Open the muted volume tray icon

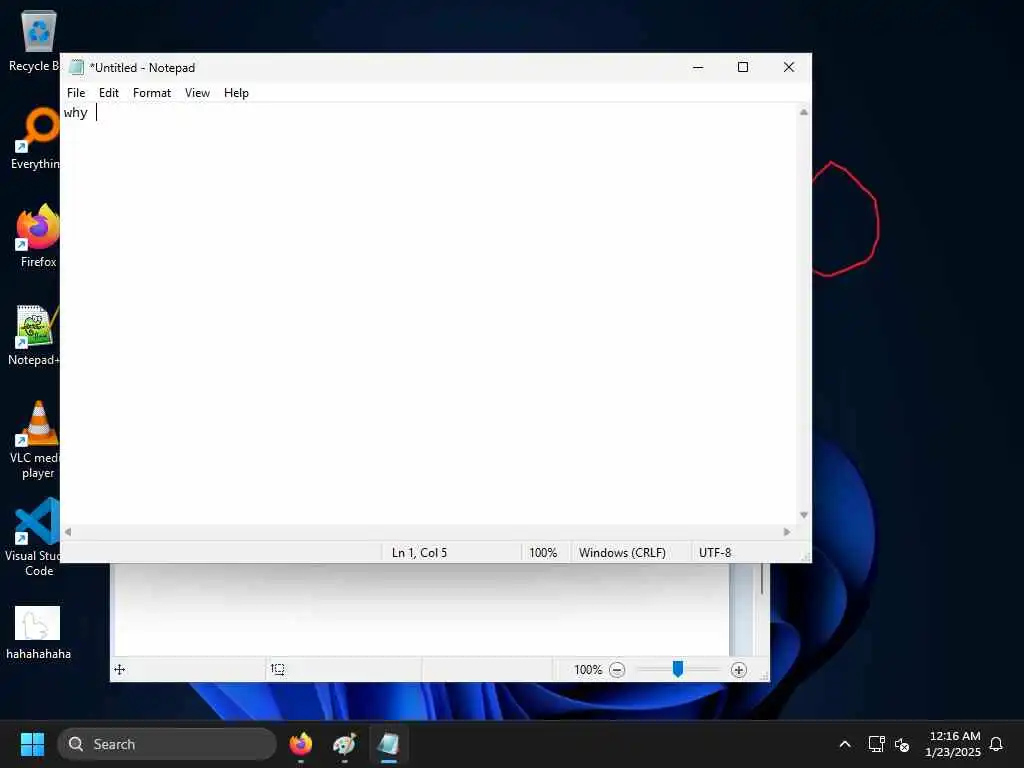pyautogui.click(x=902, y=744)
